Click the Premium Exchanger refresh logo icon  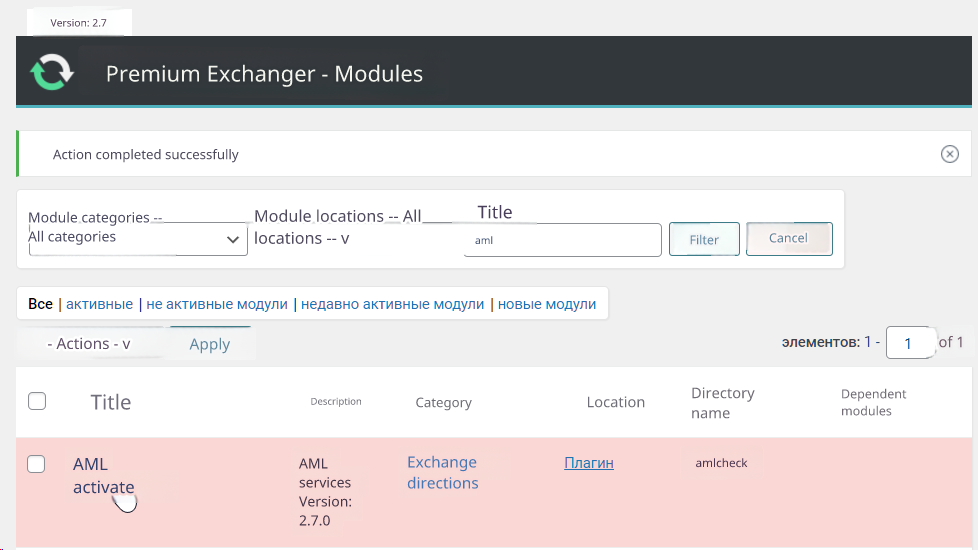tap(51, 73)
